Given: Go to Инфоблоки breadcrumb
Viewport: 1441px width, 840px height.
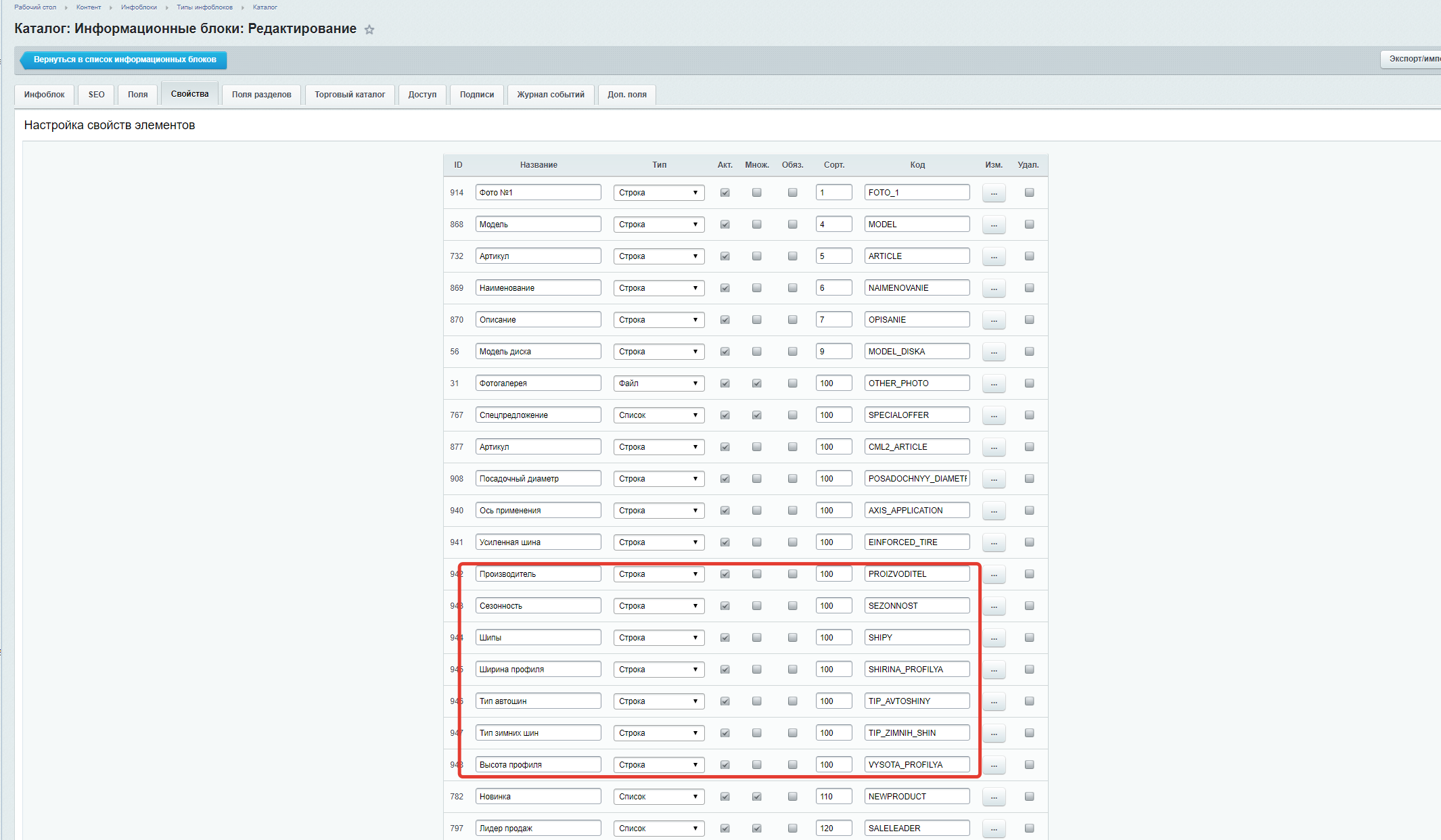Looking at the screenshot, I should pyautogui.click(x=139, y=7).
